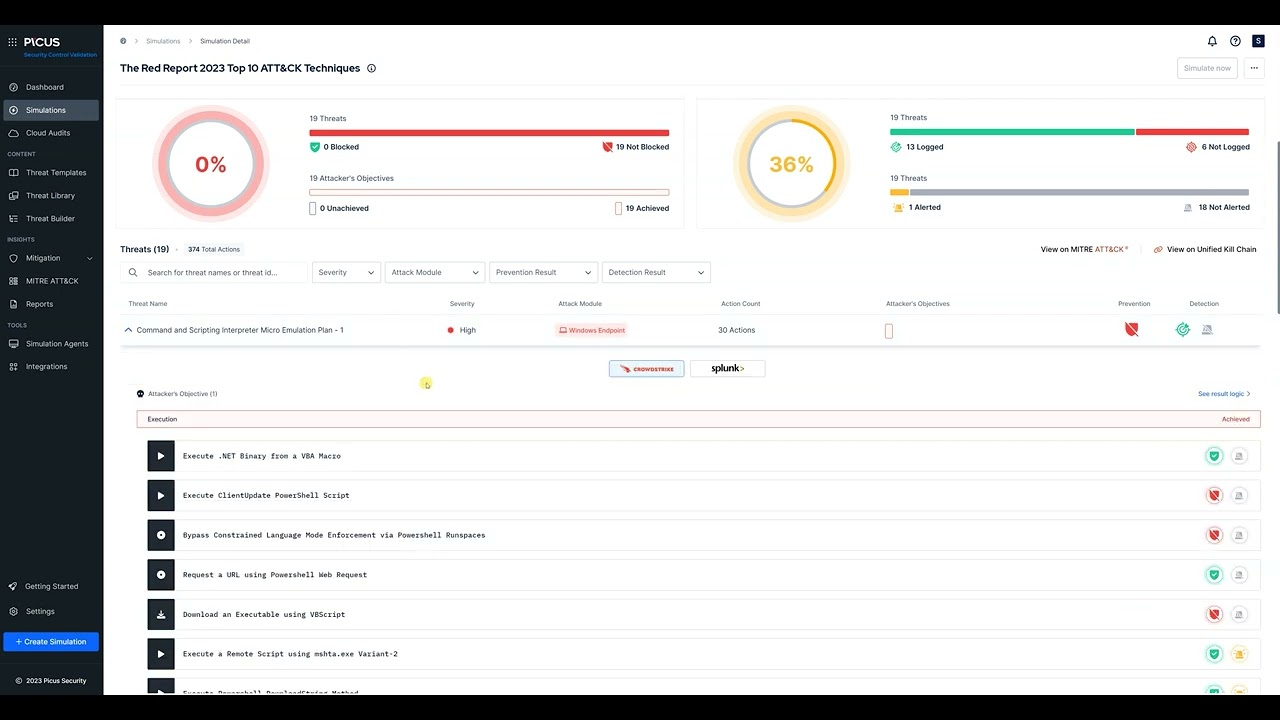Click alert icon for mshta.exe Variant-2 row
Screen dimensions: 1280x720
(1239, 654)
